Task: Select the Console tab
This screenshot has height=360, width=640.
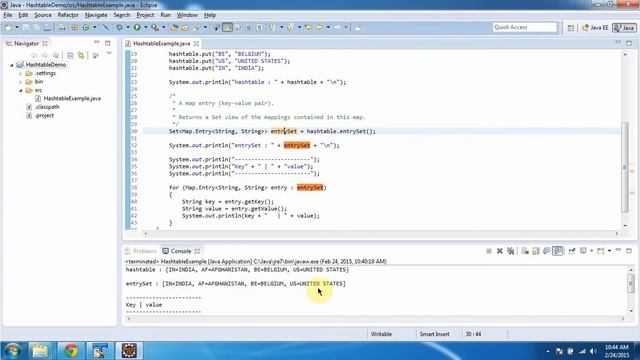Action: tap(181, 251)
